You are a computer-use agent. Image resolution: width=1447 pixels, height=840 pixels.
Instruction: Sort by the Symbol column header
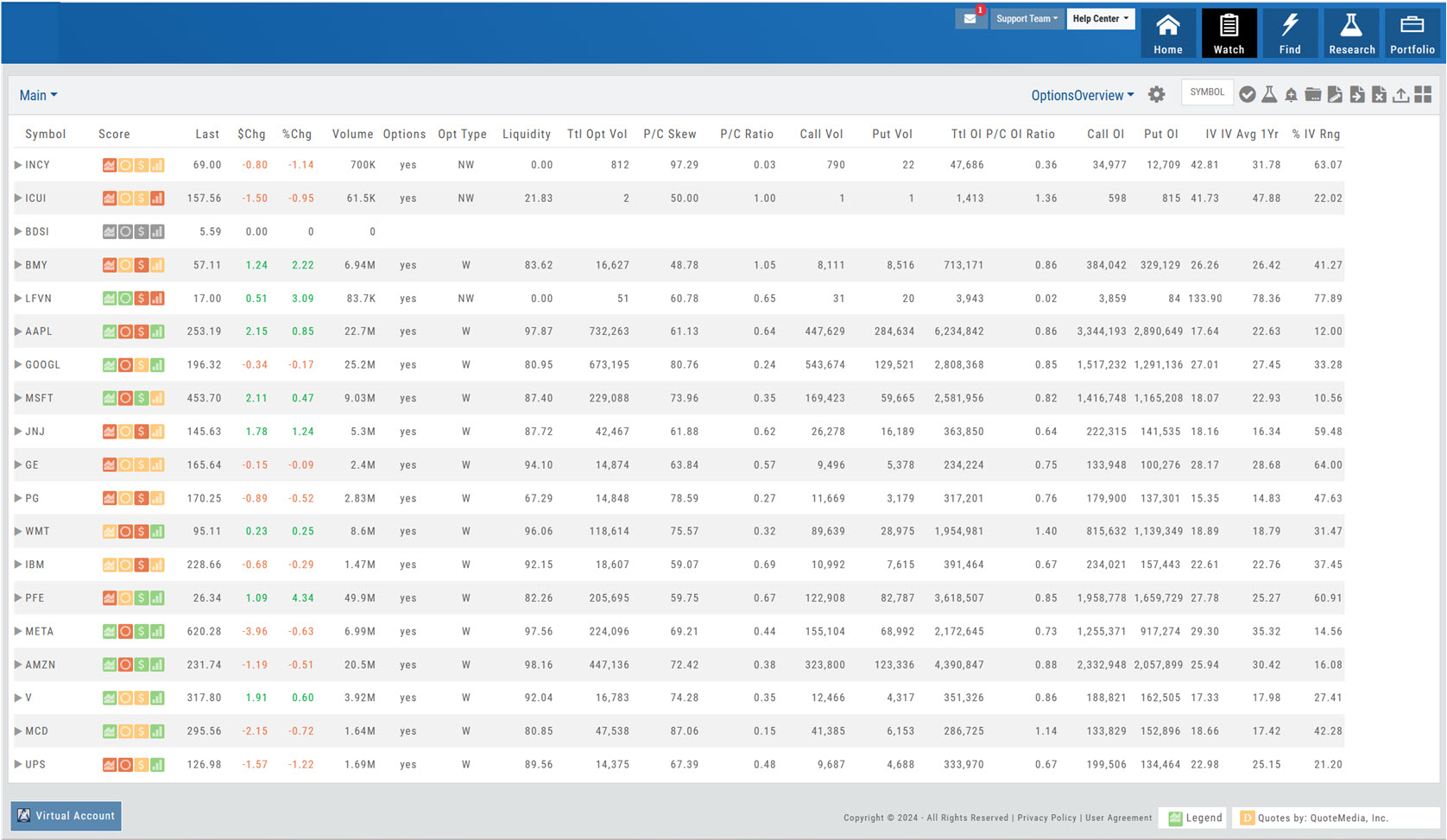click(46, 134)
